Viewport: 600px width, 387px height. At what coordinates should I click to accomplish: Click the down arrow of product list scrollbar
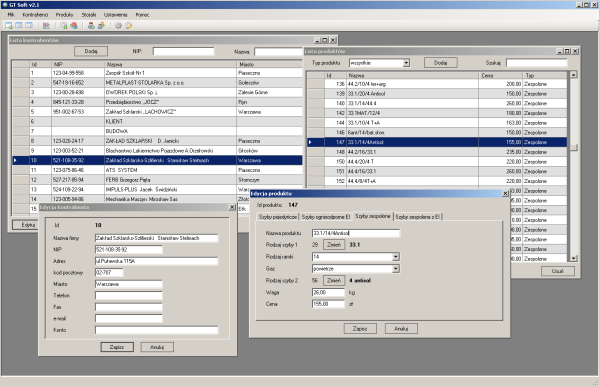[574, 259]
